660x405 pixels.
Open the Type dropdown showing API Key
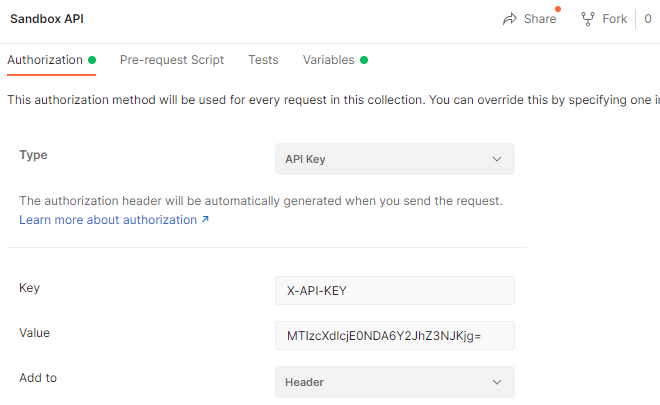(394, 159)
